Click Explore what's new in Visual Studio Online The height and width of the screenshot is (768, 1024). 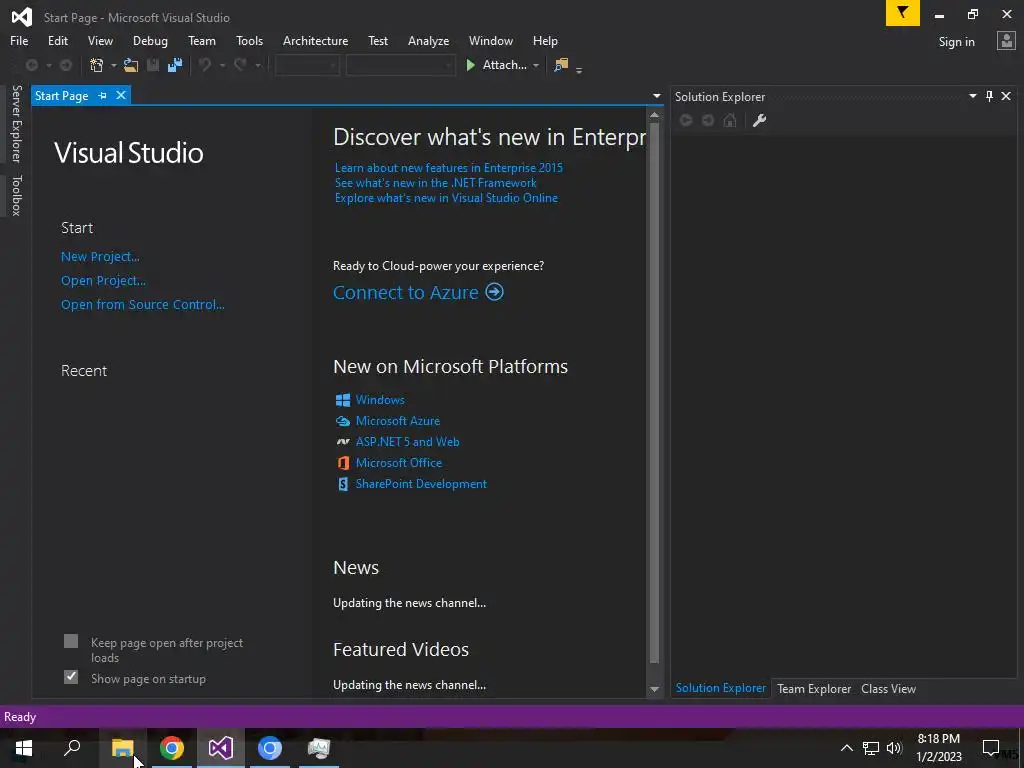[x=446, y=198]
